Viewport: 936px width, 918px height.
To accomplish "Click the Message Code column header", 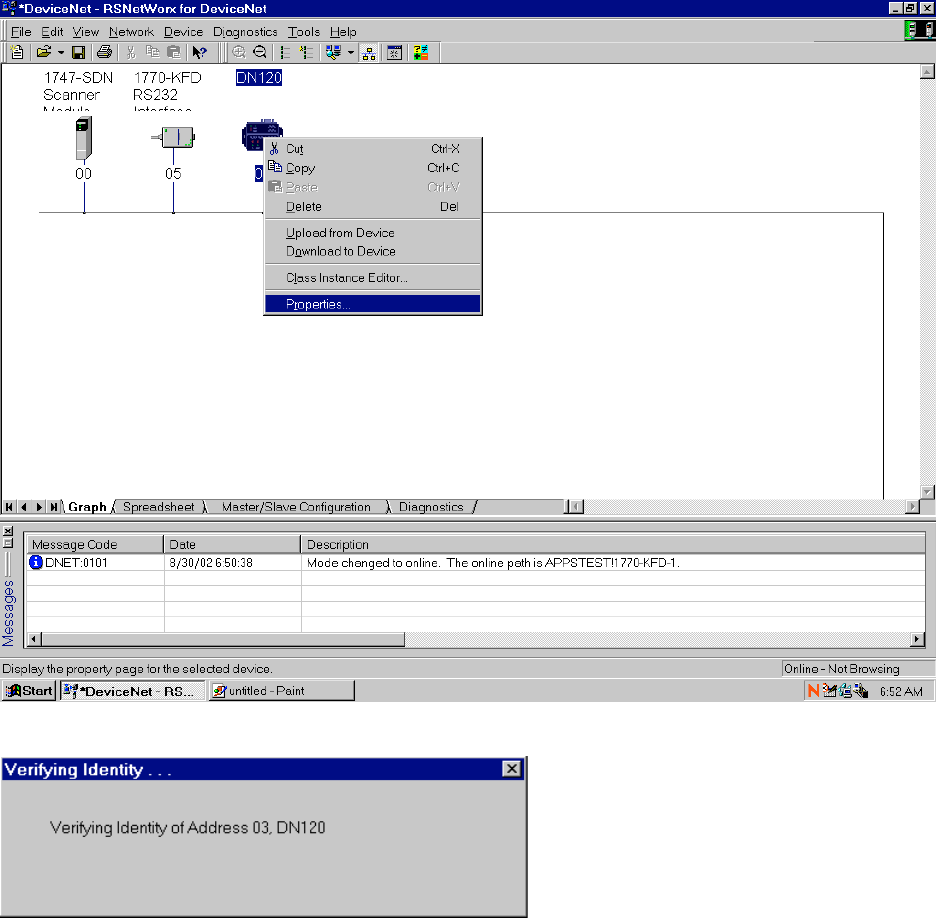I will coord(95,544).
